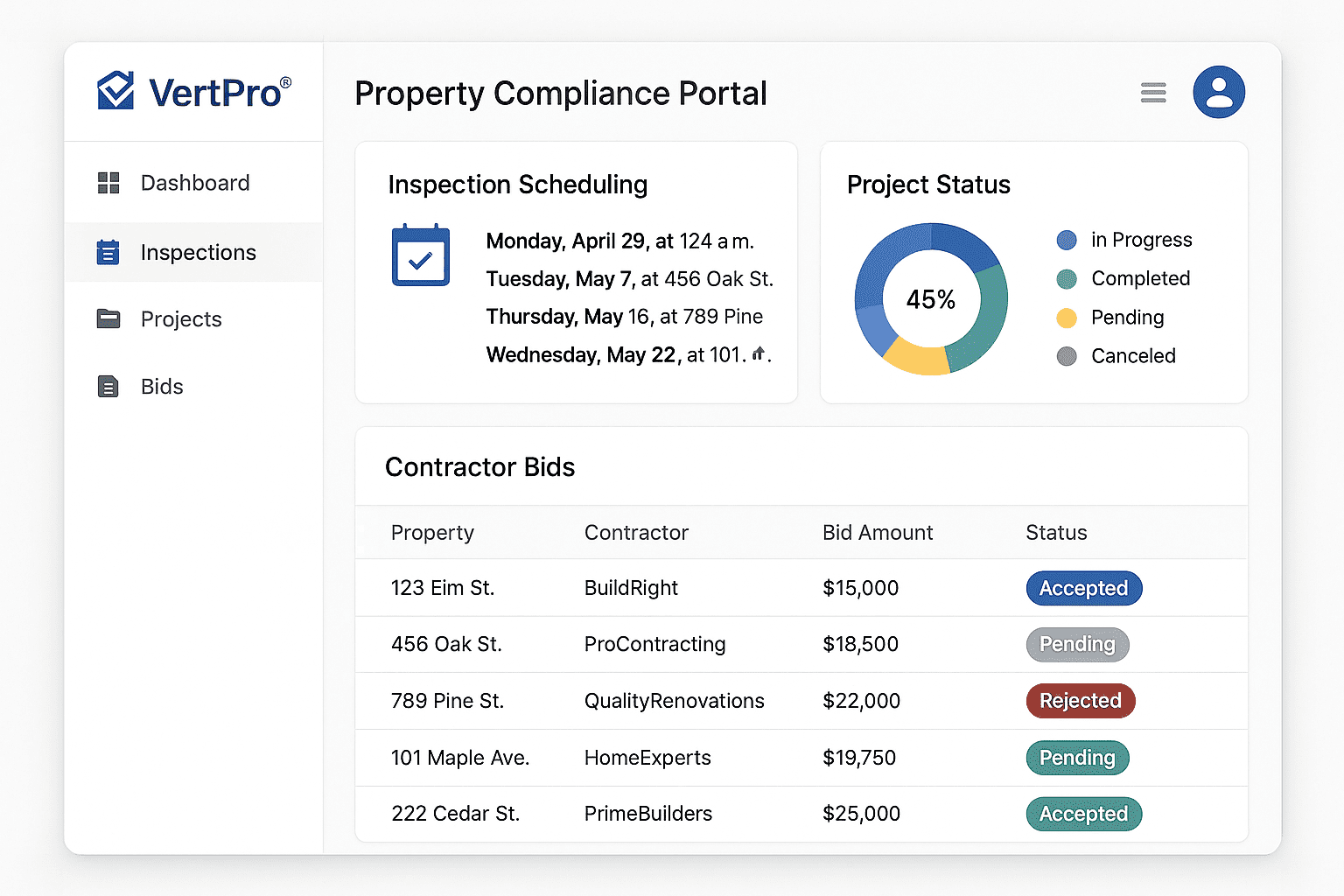Click the Dashboard grid icon
This screenshot has width=1344, height=896.
(x=108, y=183)
